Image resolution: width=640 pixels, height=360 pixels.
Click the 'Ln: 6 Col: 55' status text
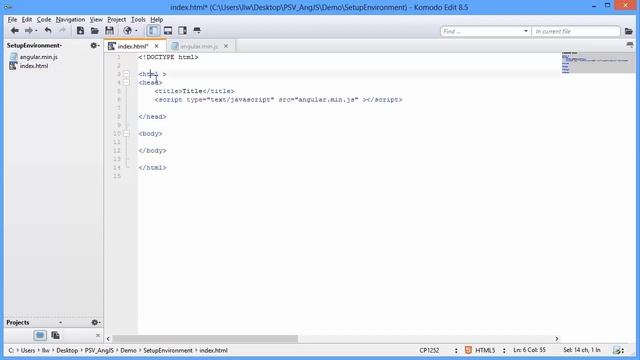coord(529,350)
